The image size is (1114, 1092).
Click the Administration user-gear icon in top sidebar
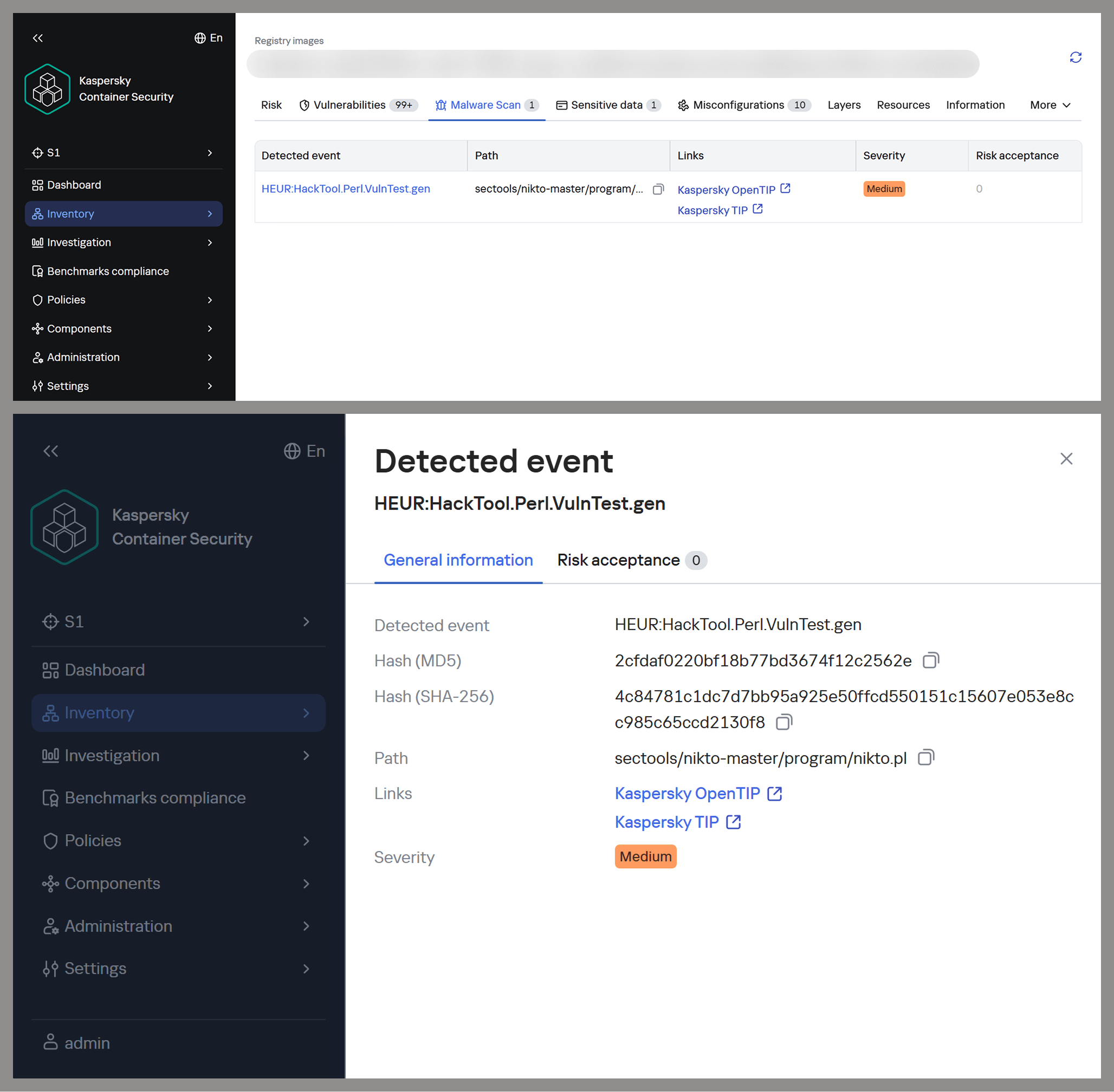pos(37,357)
